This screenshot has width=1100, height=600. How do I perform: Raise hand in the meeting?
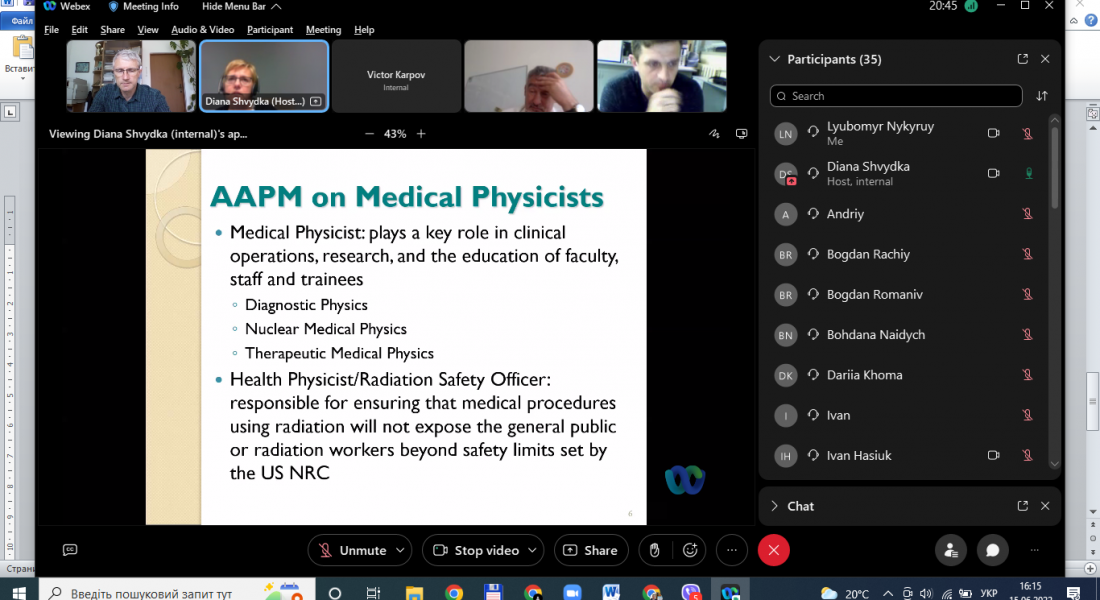click(x=654, y=550)
